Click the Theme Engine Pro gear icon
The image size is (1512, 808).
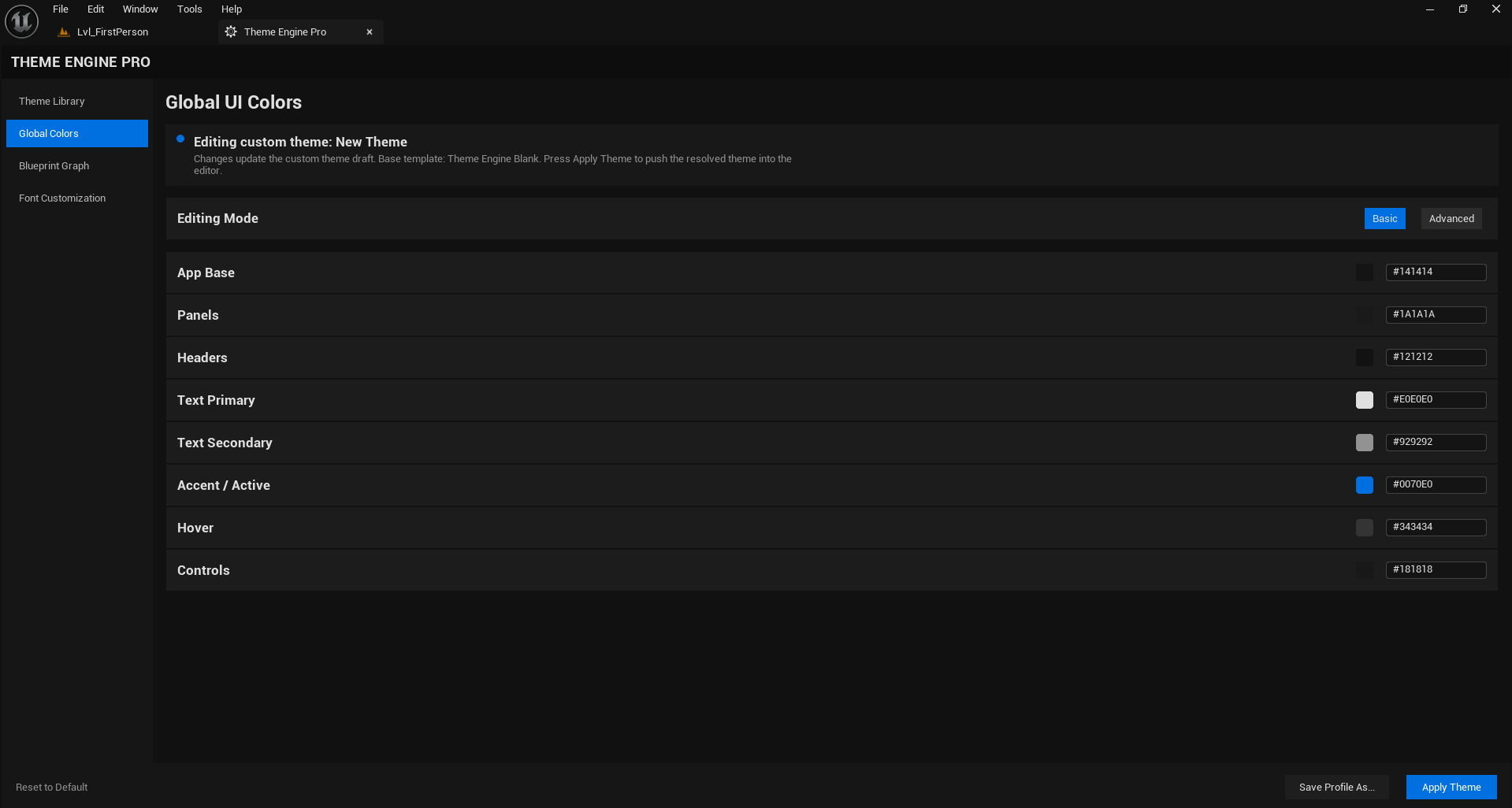(231, 32)
